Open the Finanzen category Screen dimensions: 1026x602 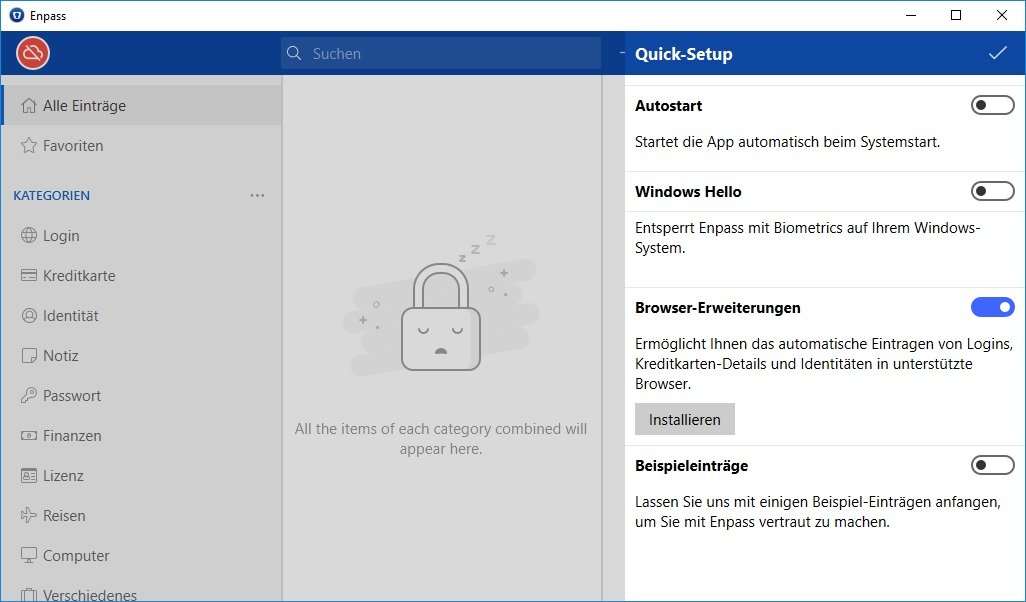(x=72, y=436)
